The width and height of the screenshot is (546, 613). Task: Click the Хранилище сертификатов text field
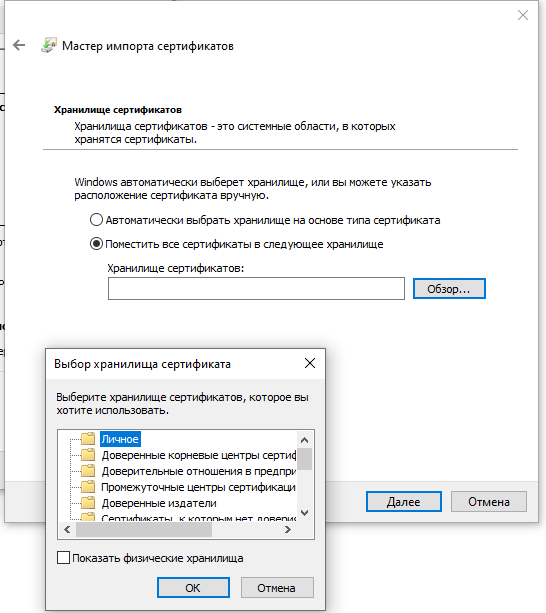pyautogui.click(x=256, y=289)
